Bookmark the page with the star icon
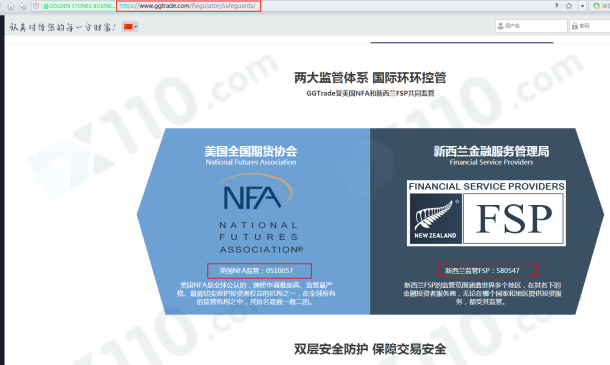This screenshot has height=365, width=610. click(x=569, y=6)
